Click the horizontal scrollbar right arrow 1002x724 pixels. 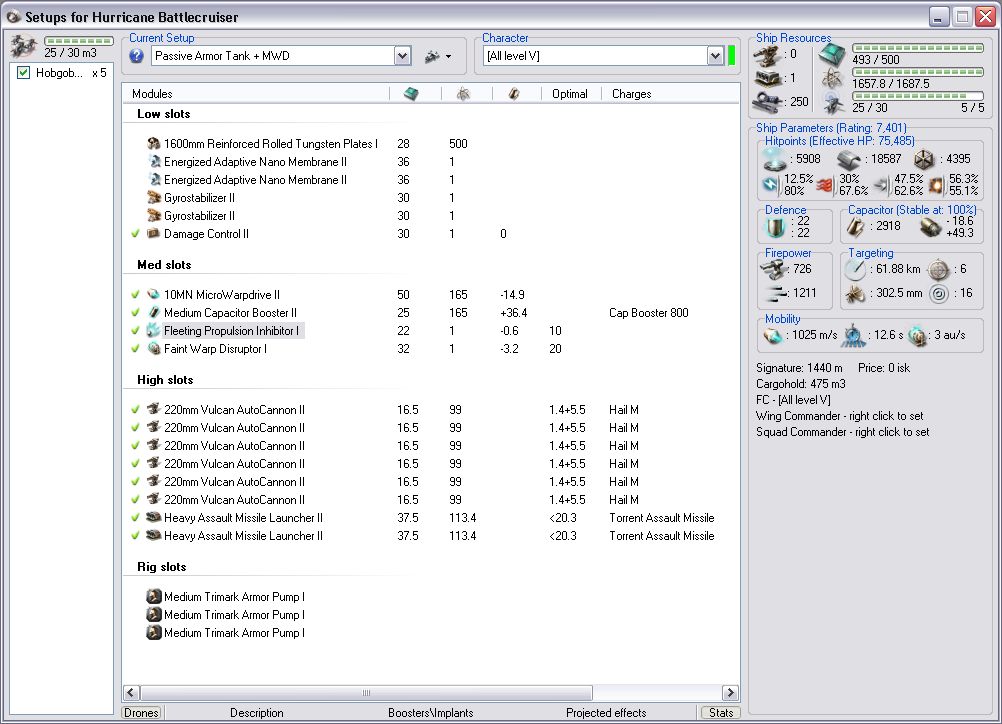pos(731,693)
